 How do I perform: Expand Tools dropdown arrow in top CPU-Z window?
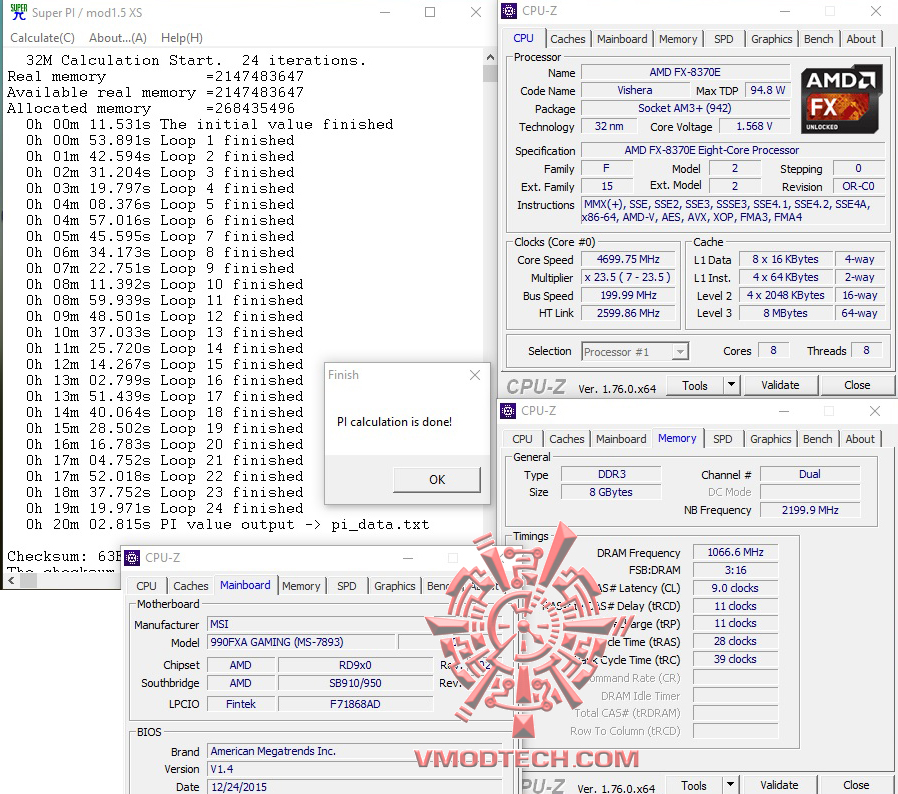pyautogui.click(x=732, y=386)
